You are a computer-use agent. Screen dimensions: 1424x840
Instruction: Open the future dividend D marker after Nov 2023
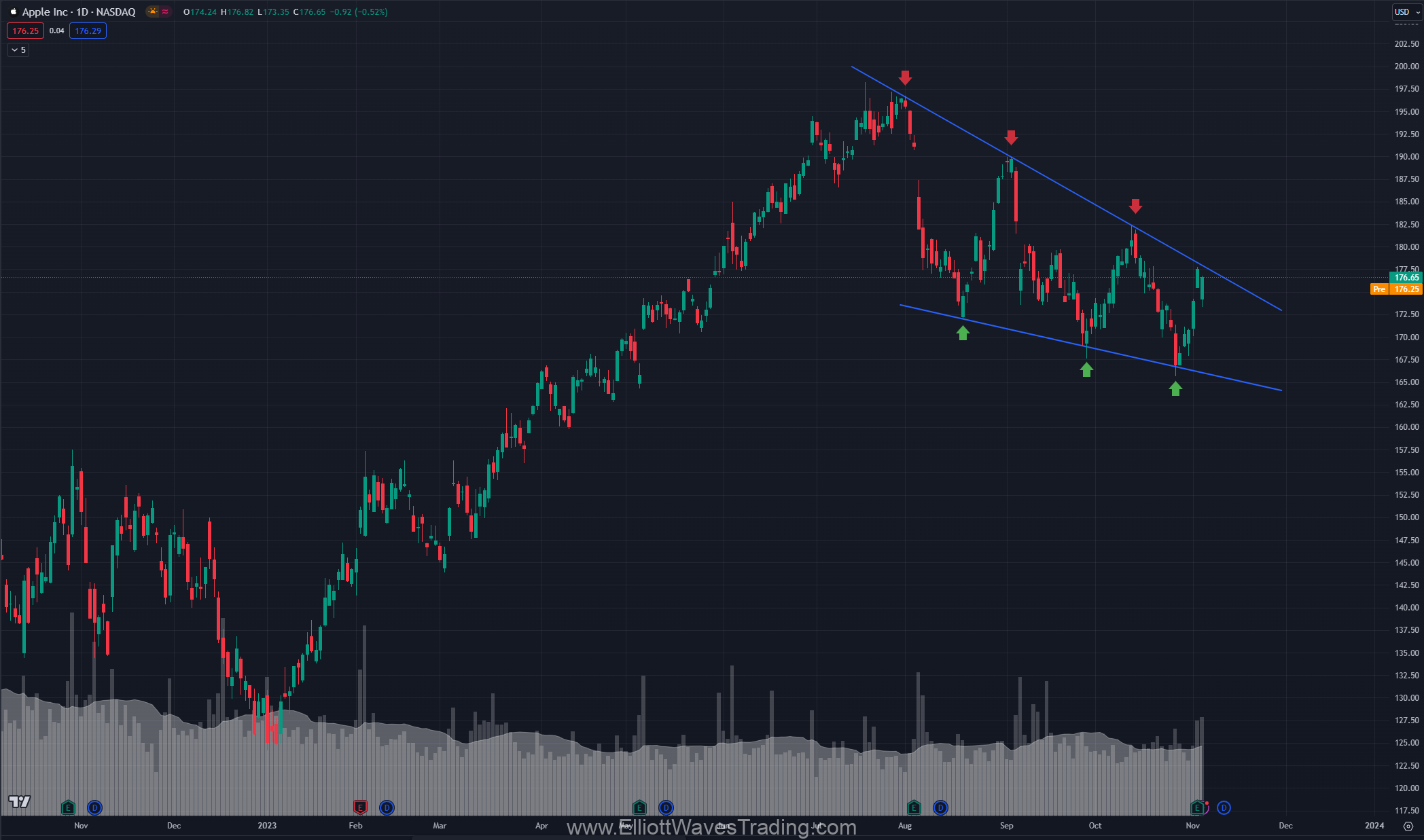(1224, 807)
